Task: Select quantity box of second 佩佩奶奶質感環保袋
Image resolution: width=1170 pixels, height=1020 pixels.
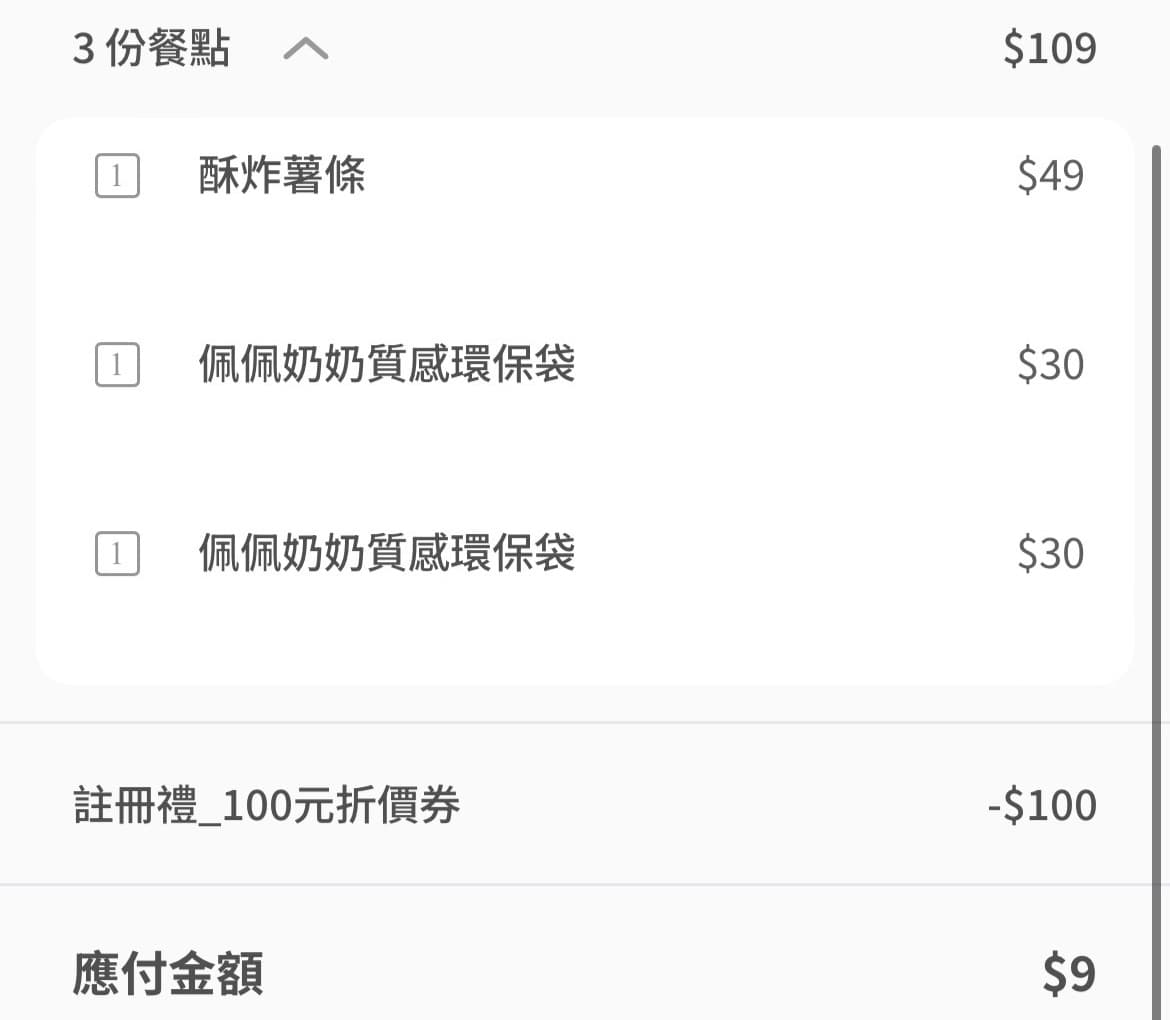Action: click(117, 554)
